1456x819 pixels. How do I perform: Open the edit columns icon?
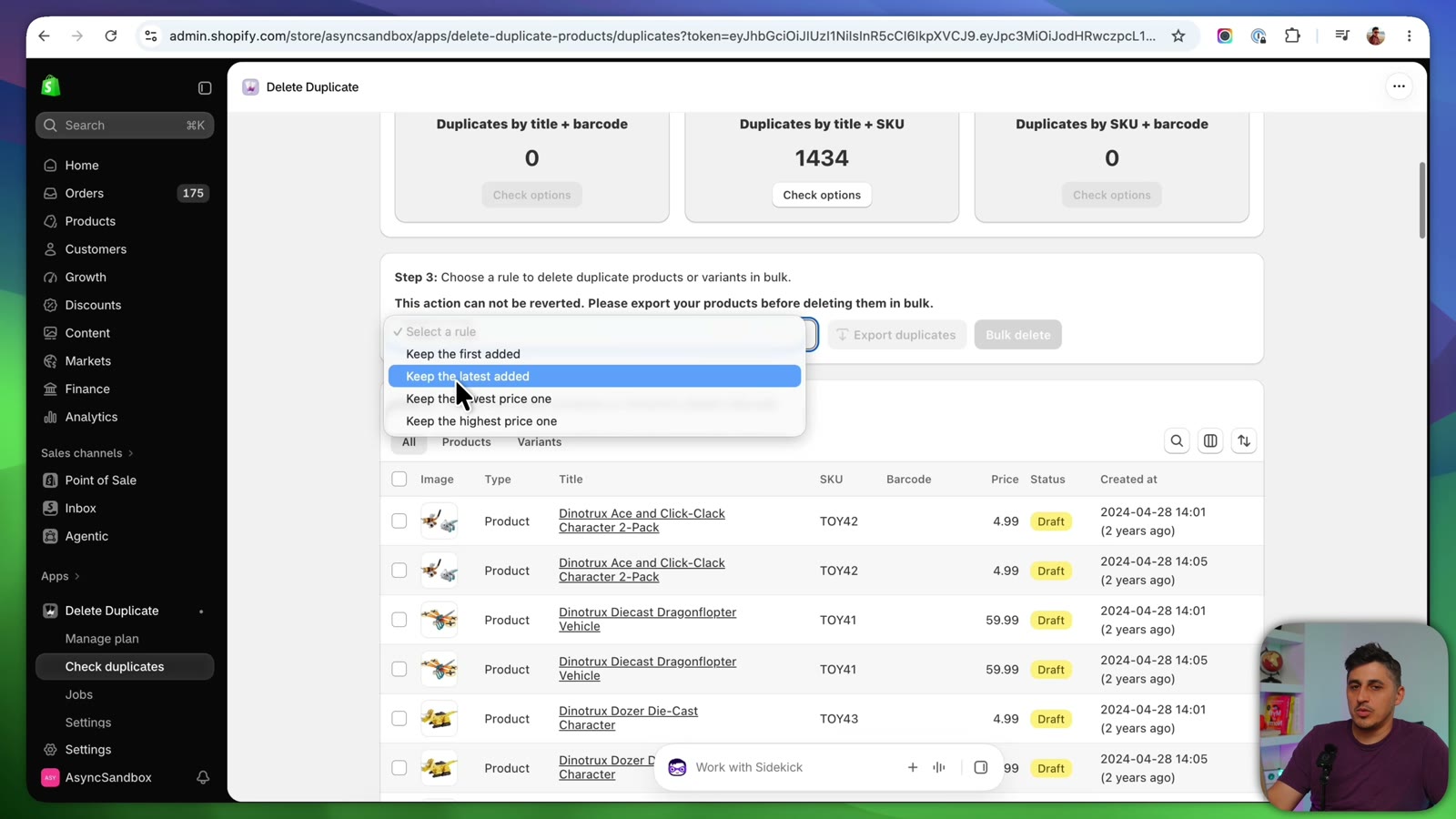(x=1210, y=441)
